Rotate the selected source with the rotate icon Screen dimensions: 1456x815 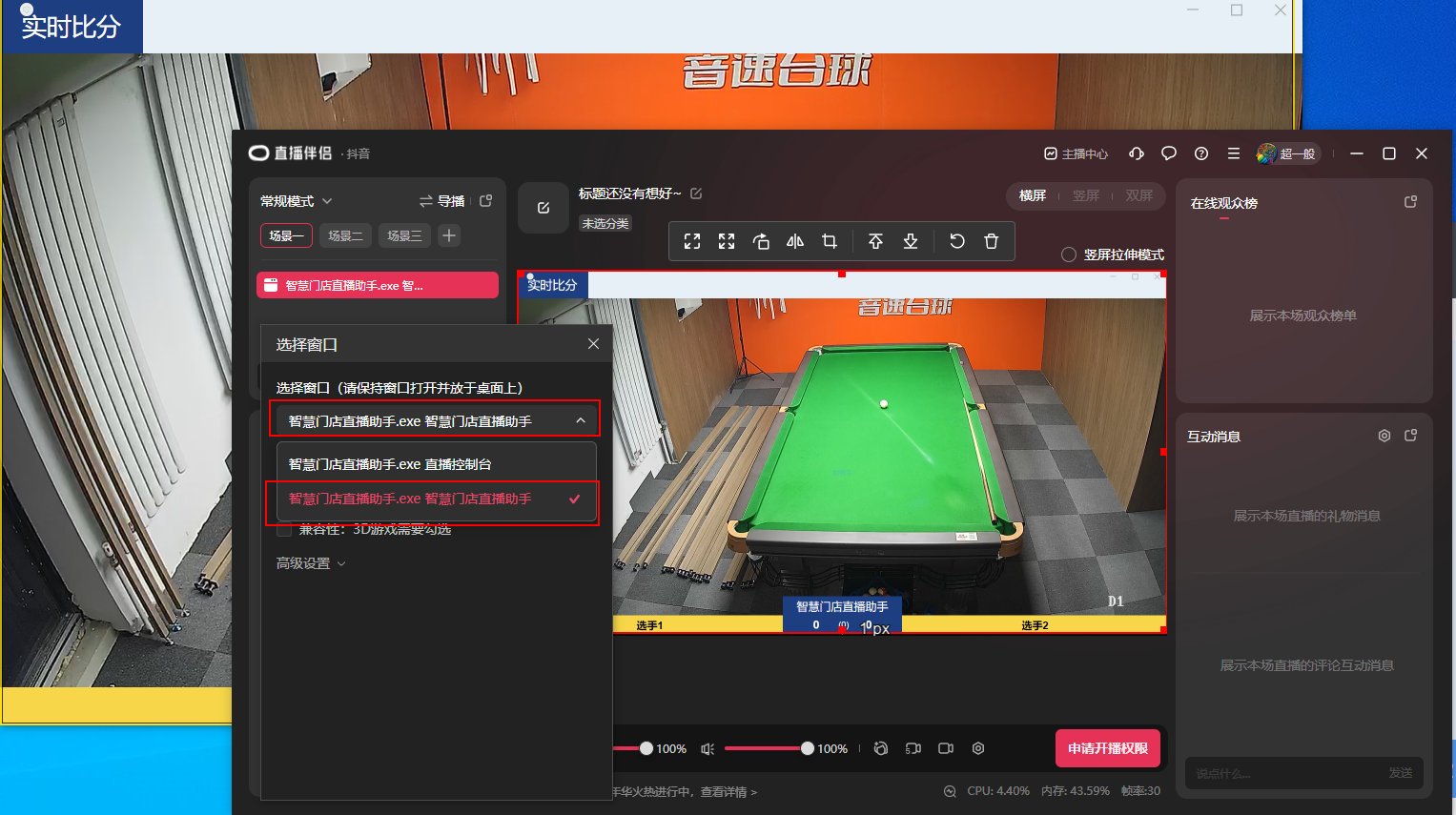761,241
